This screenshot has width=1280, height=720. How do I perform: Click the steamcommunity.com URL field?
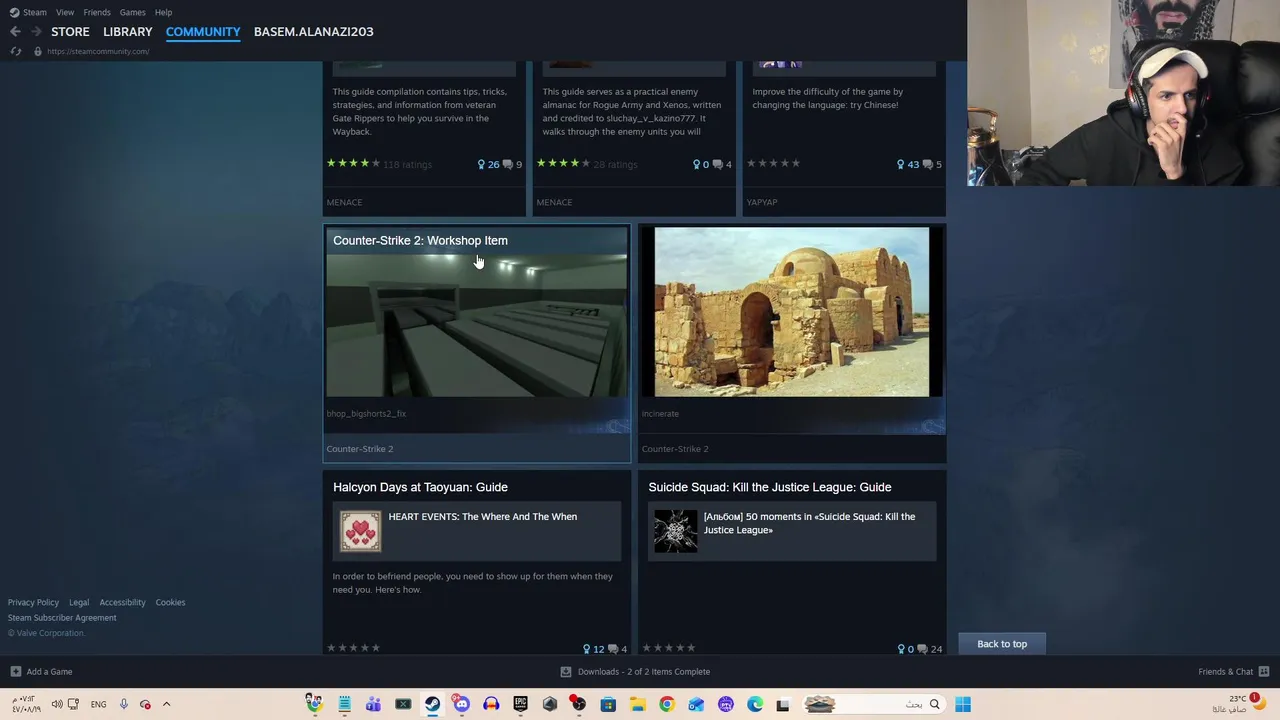[x=98, y=51]
